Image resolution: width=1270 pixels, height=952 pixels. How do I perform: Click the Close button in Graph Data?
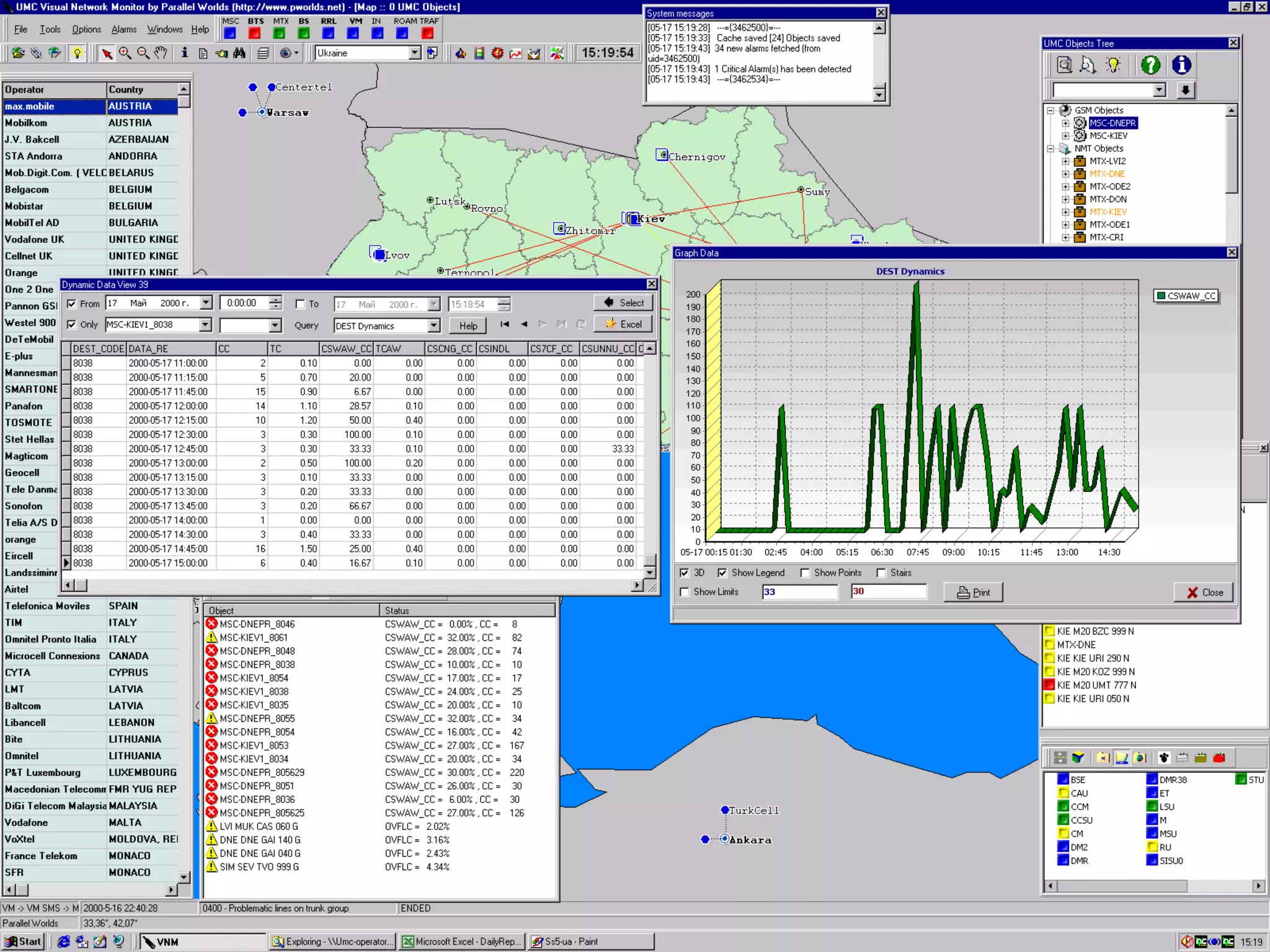tap(1204, 593)
